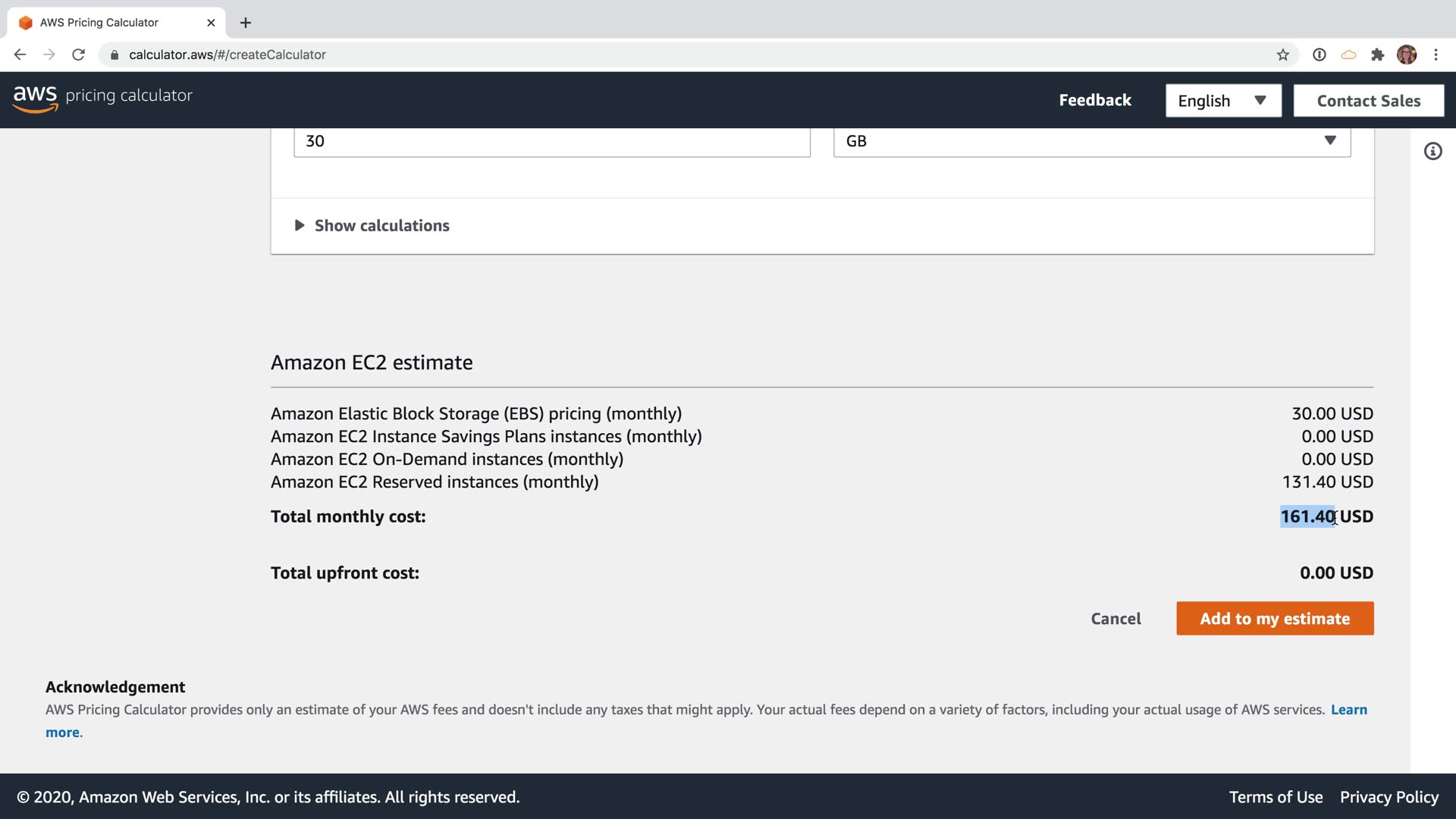Open the Chrome three-dot menu

click(1436, 55)
